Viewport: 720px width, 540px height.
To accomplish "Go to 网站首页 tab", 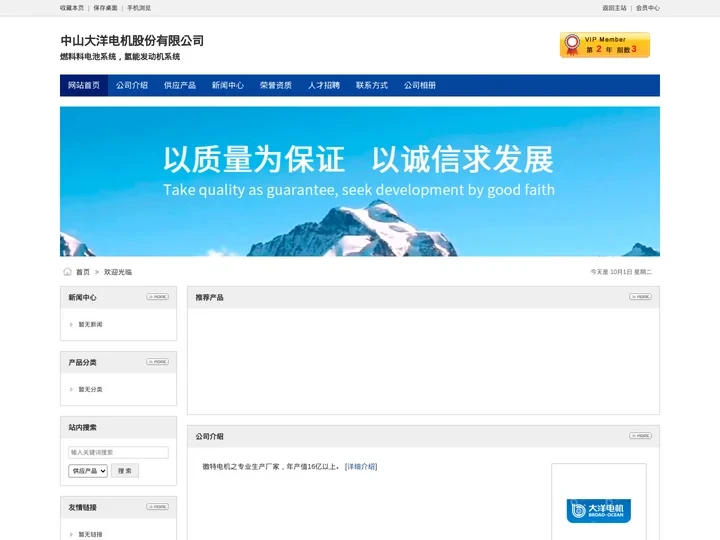I will tap(84, 85).
